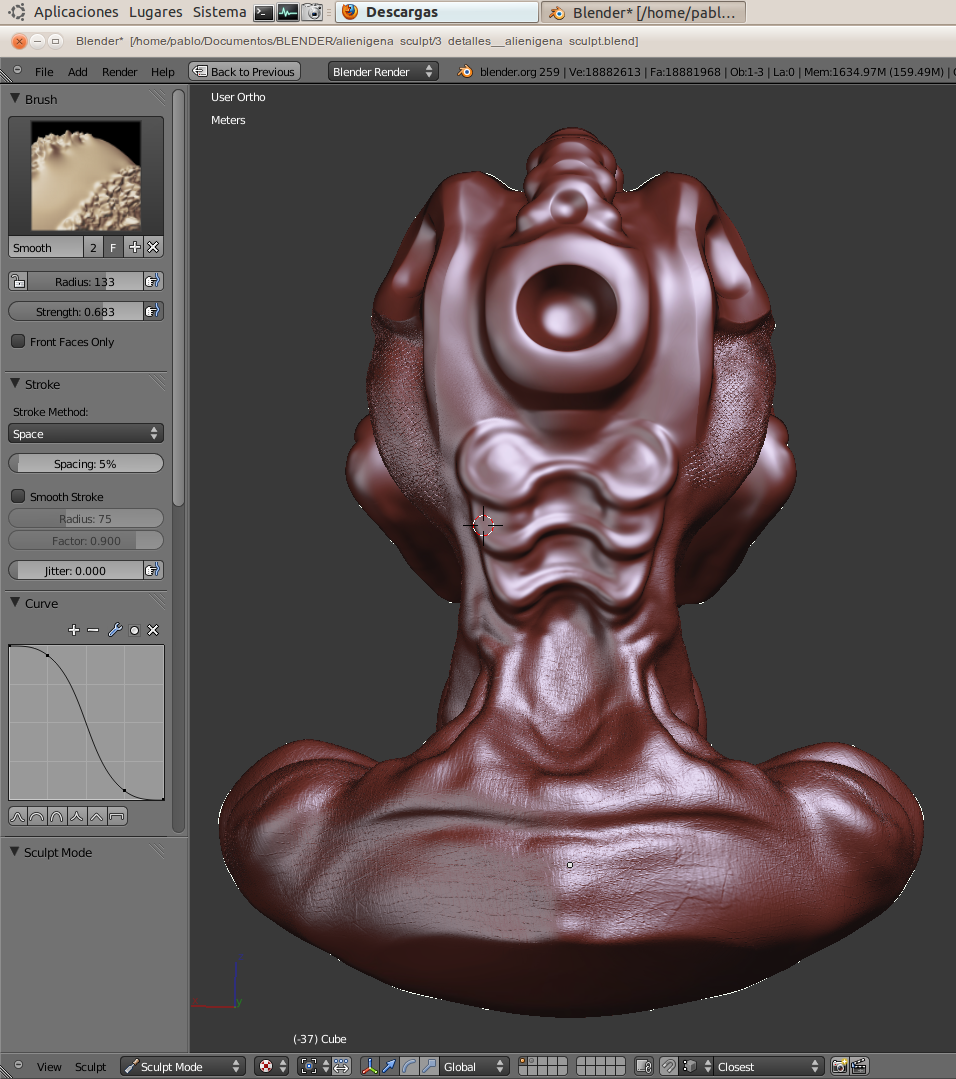Toggle curve clipping dot button

[134, 630]
